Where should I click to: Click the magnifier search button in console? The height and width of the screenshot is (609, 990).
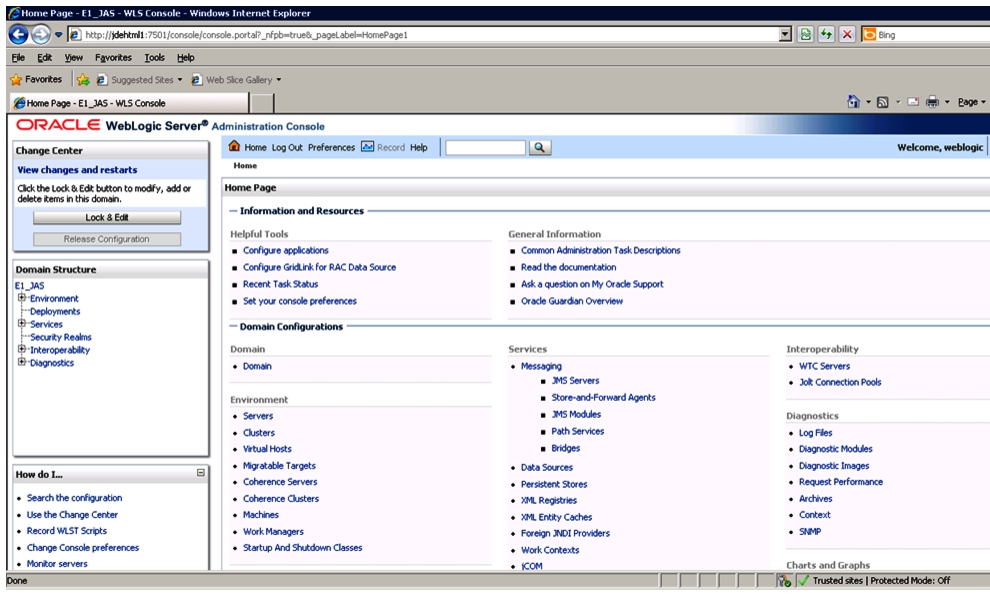point(539,148)
